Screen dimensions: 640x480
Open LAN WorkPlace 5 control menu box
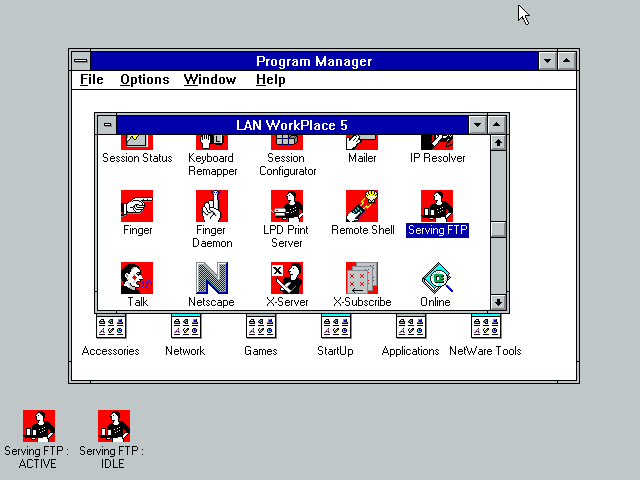[107, 124]
